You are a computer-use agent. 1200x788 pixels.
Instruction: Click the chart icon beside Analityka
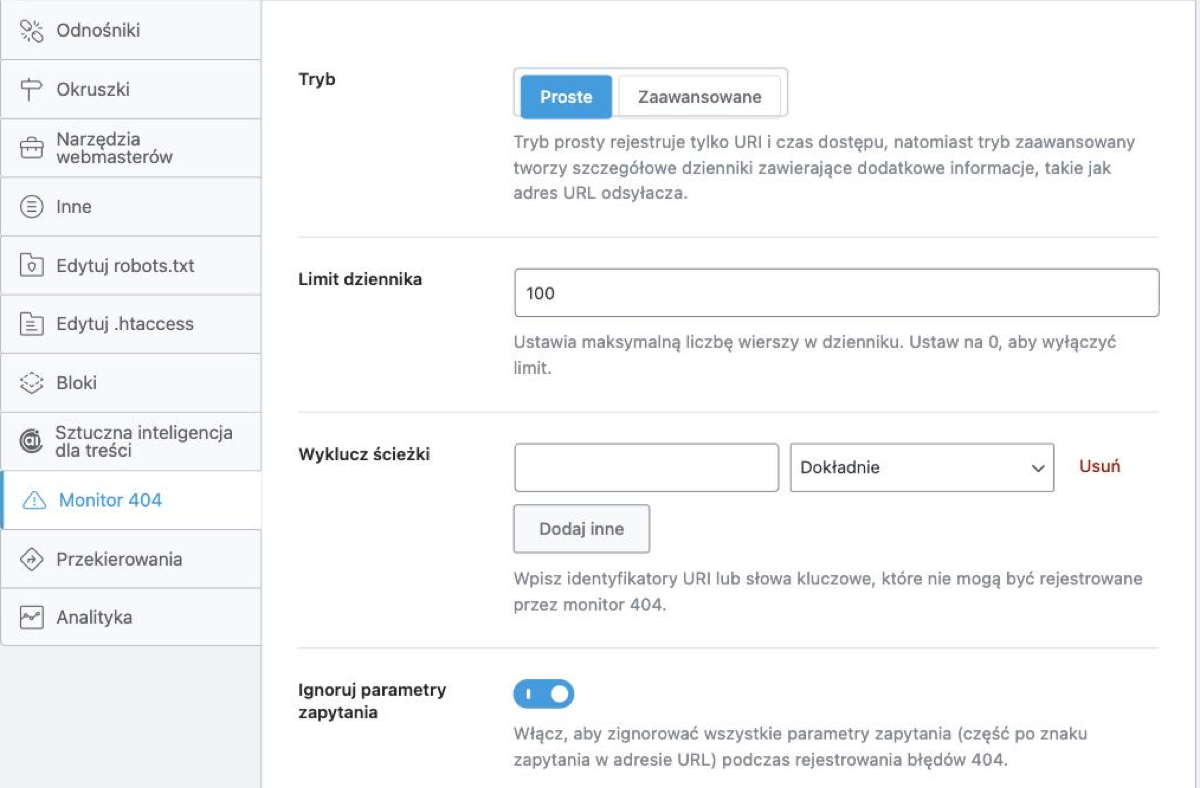(x=32, y=618)
